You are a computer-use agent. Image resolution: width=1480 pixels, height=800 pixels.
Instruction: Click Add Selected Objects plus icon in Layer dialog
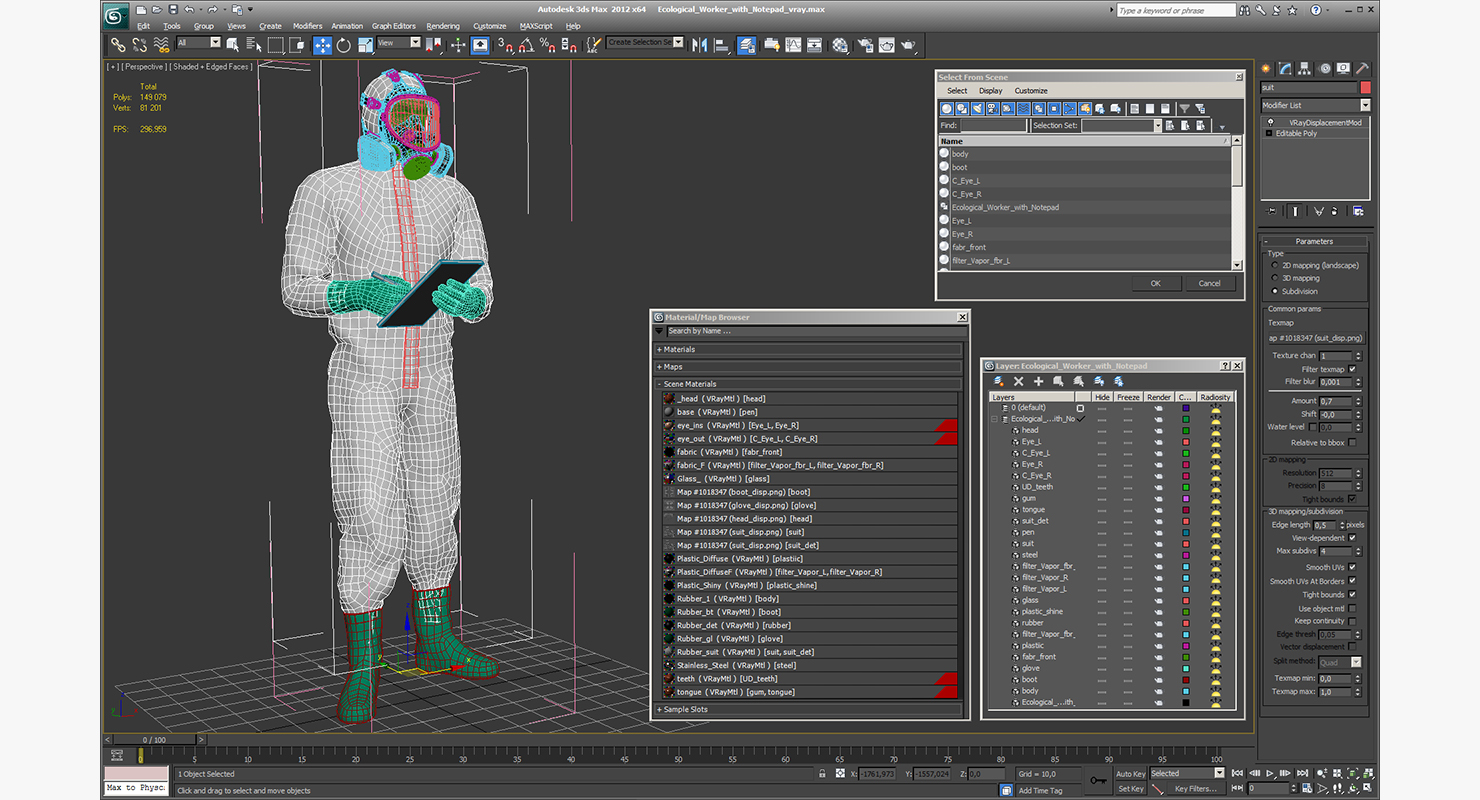pyautogui.click(x=1038, y=381)
